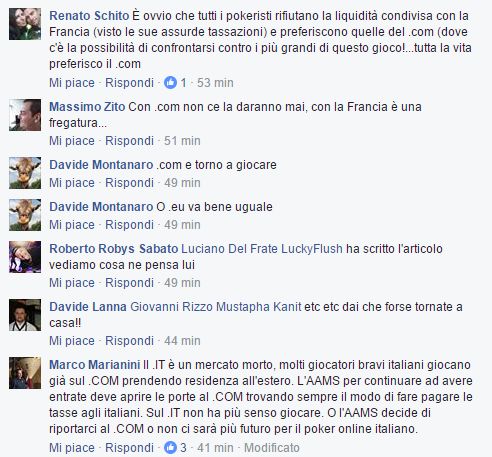
Task: Click Davide Lanna's profile photo
Action: point(25,315)
